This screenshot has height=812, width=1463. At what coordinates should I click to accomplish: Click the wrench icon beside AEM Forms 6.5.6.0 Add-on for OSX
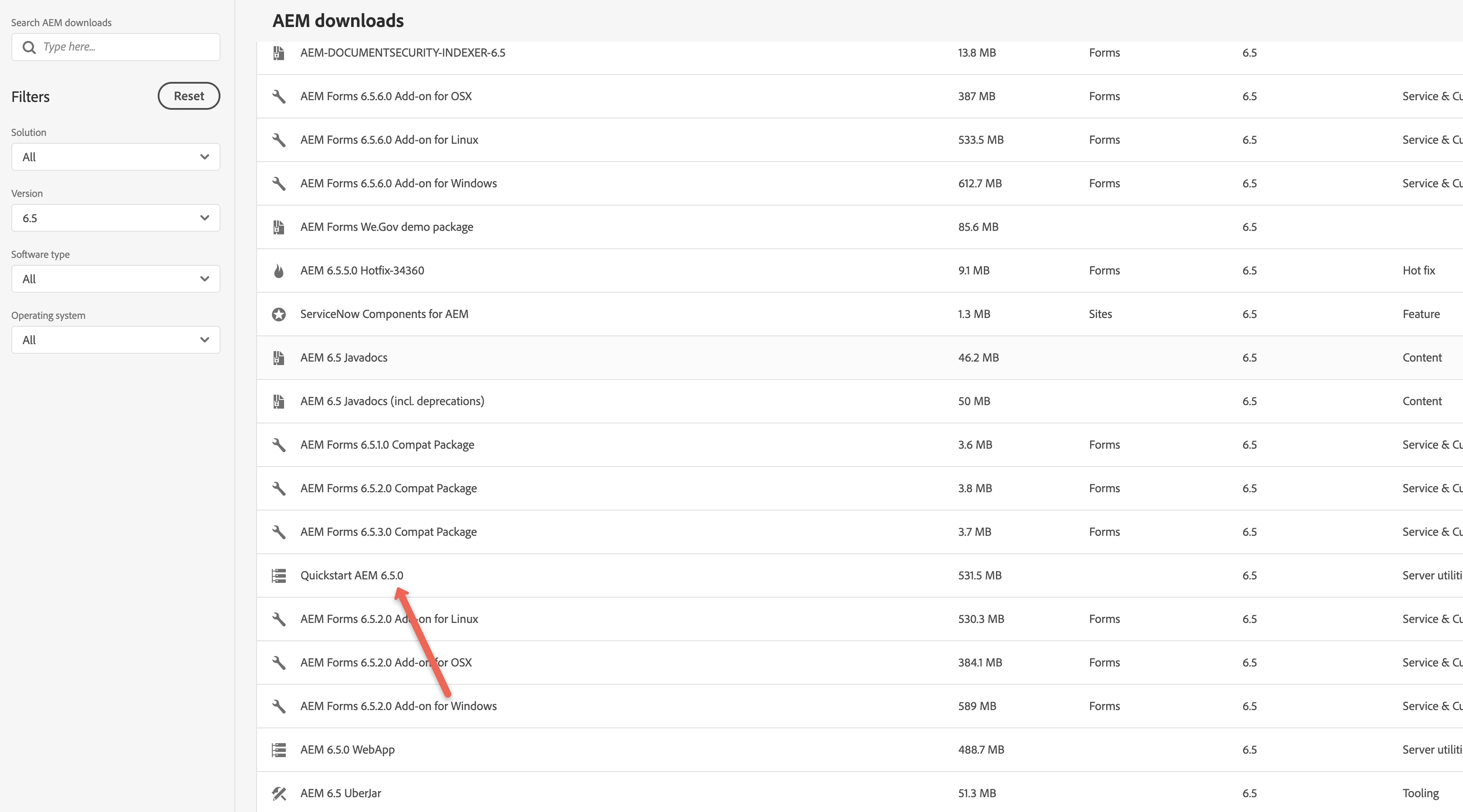278,96
